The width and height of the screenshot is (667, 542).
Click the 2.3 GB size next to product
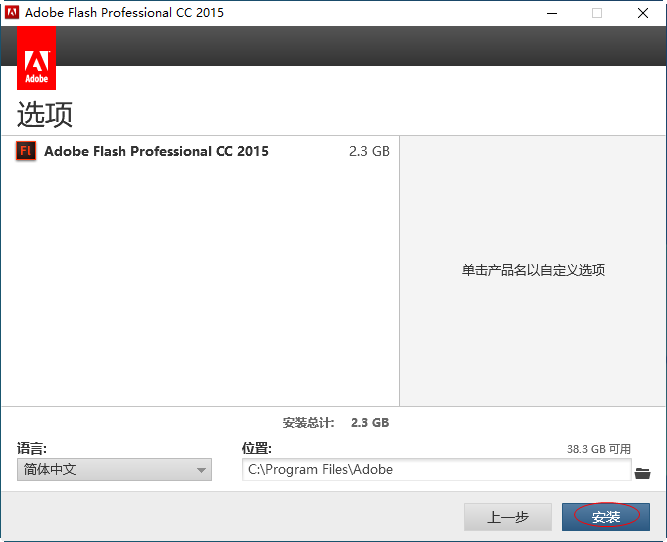[369, 152]
